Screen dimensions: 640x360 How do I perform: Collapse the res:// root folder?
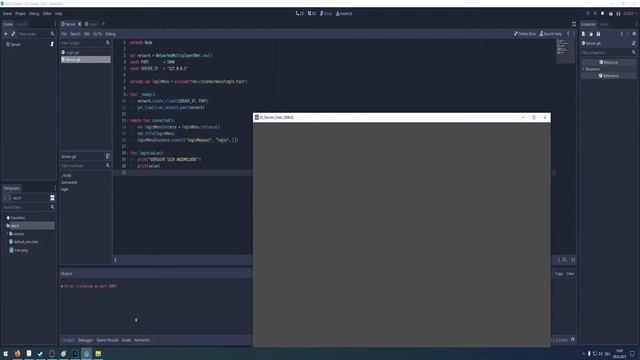(6, 225)
